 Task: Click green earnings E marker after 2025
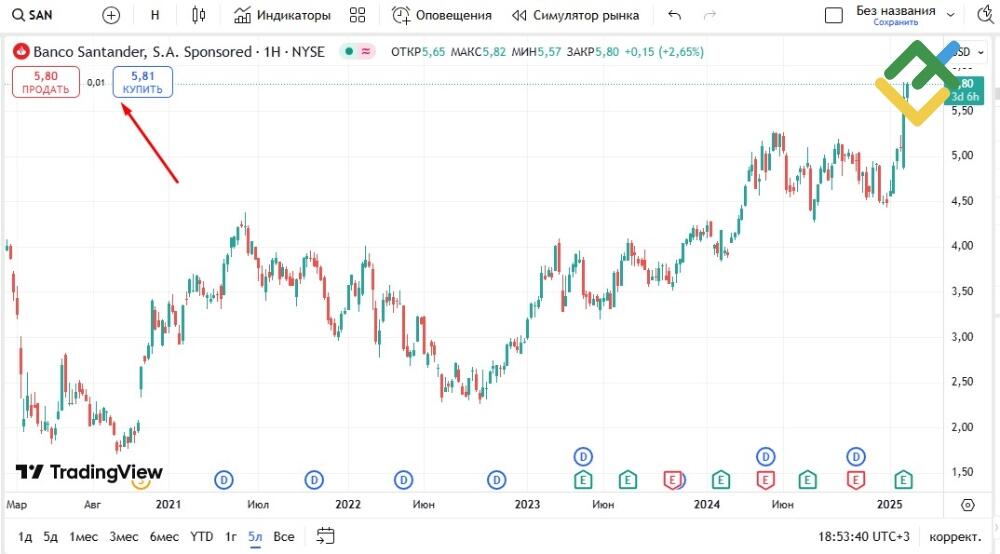tap(903, 479)
